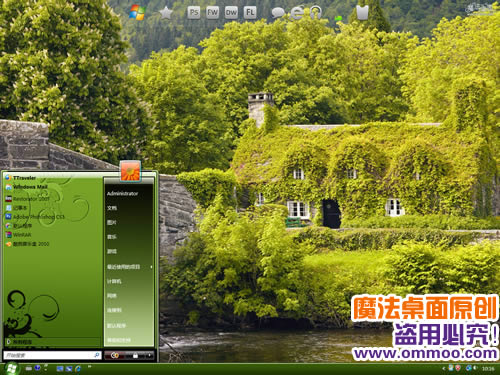Open the Administrator user folder
Viewport: 500px width, 375px height.
(x=122, y=193)
